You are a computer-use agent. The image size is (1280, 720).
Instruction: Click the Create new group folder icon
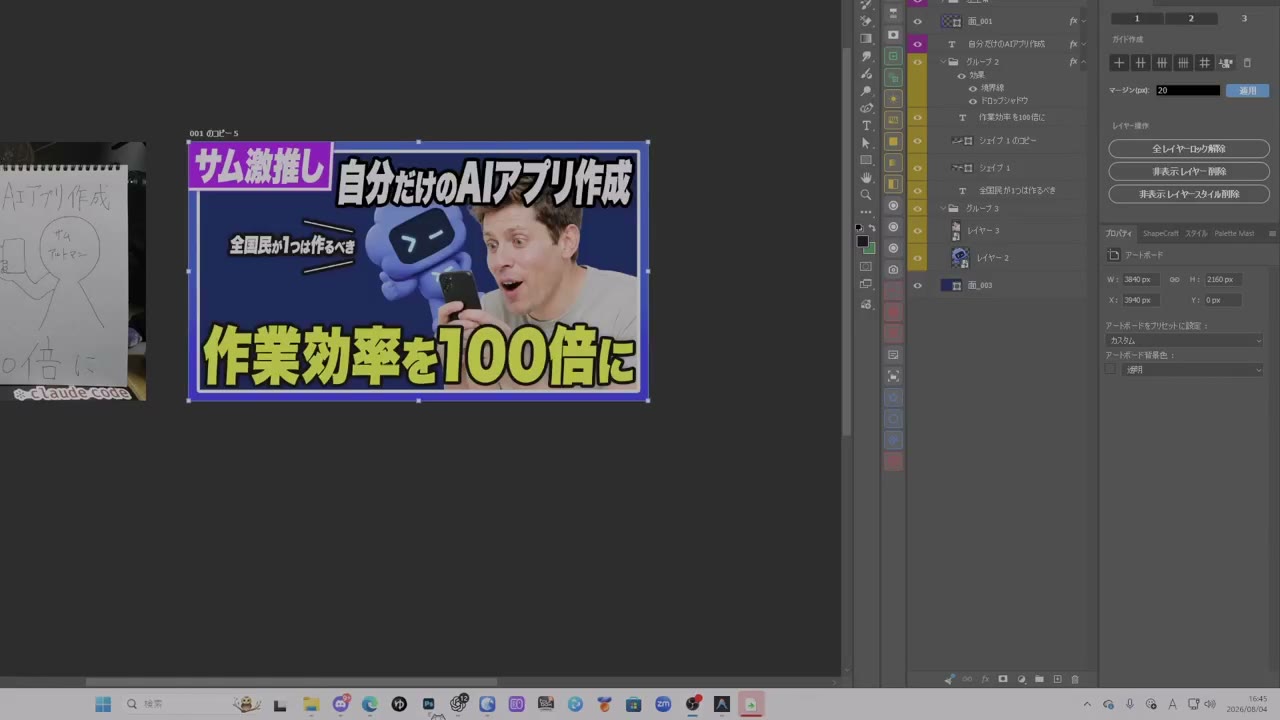point(1039,679)
